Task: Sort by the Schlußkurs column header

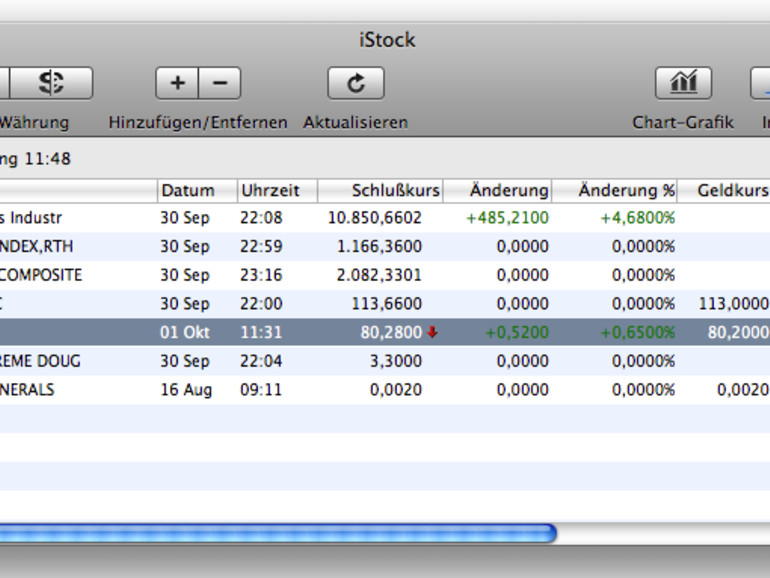Action: pyautogui.click(x=381, y=191)
